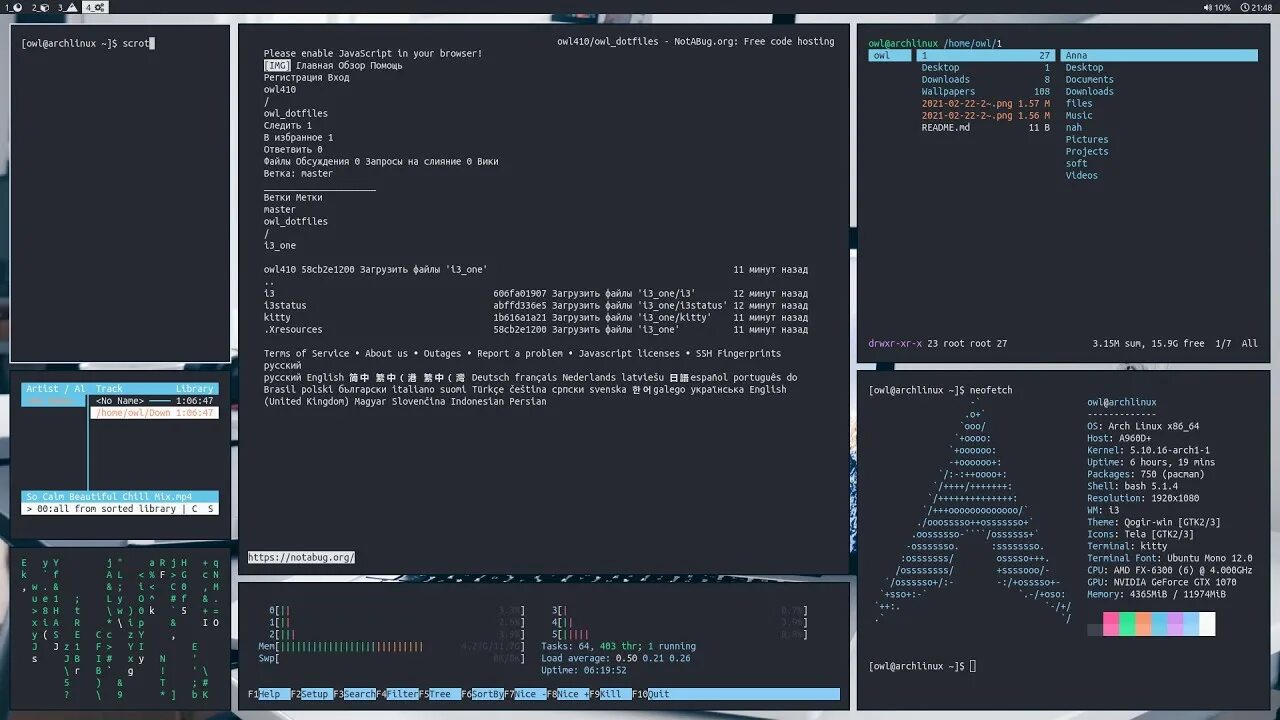This screenshot has height=720, width=1280.
Task: Click the Swp meter in htop
Action: [391, 658]
